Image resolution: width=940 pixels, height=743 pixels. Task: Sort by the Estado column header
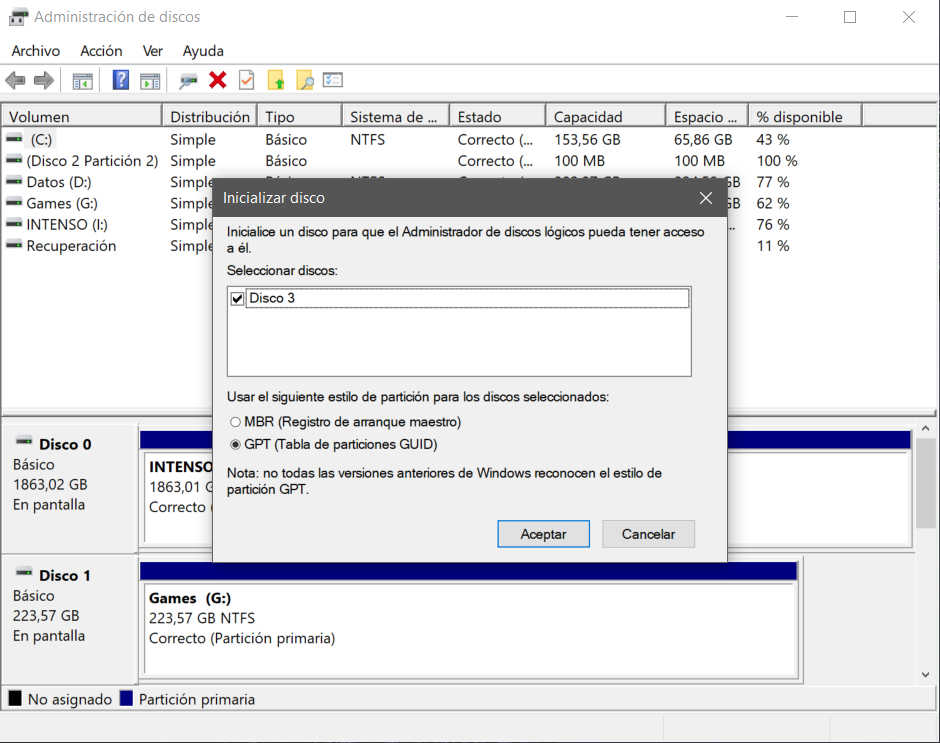[x=498, y=116]
